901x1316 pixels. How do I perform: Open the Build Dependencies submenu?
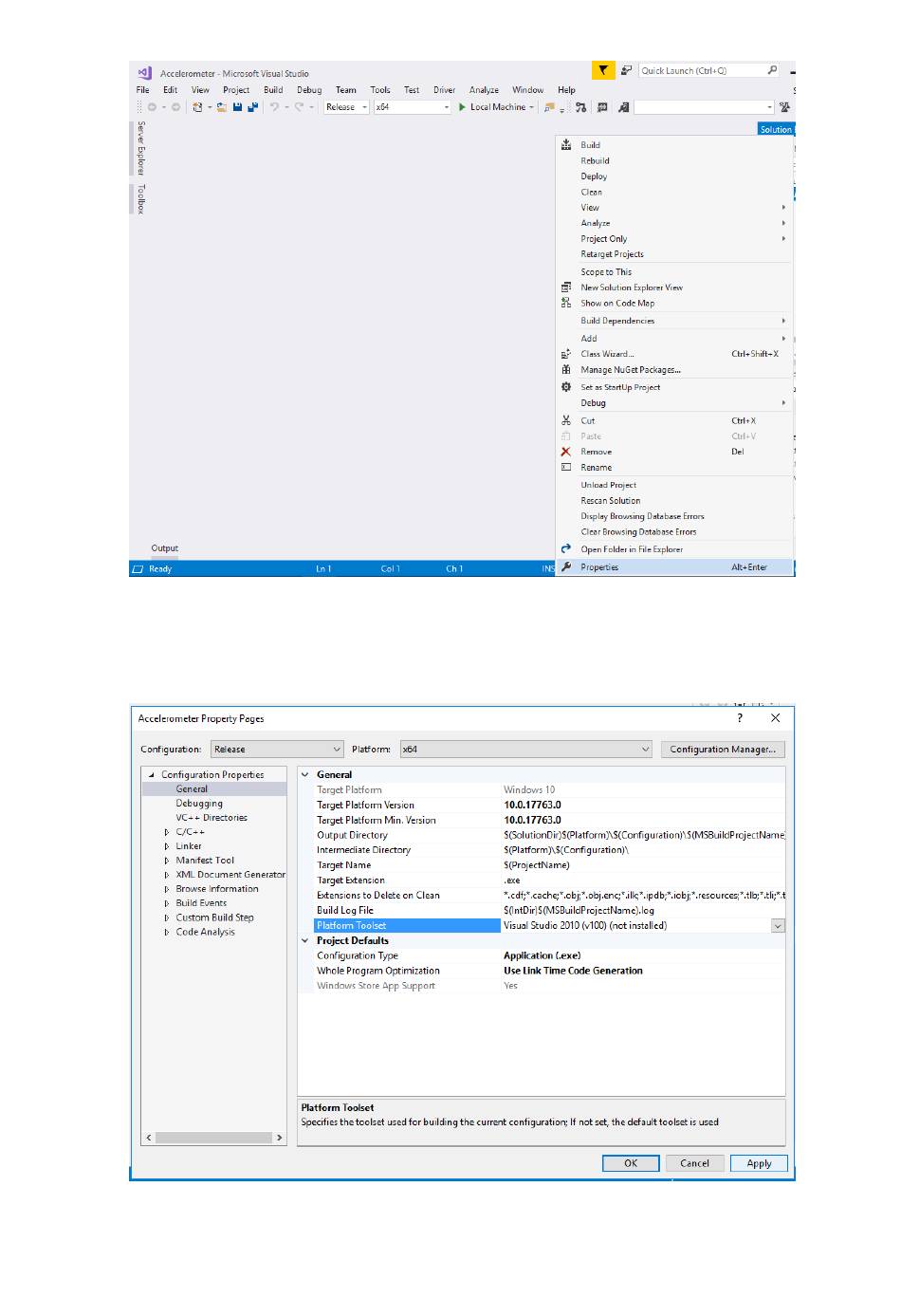tap(674, 321)
